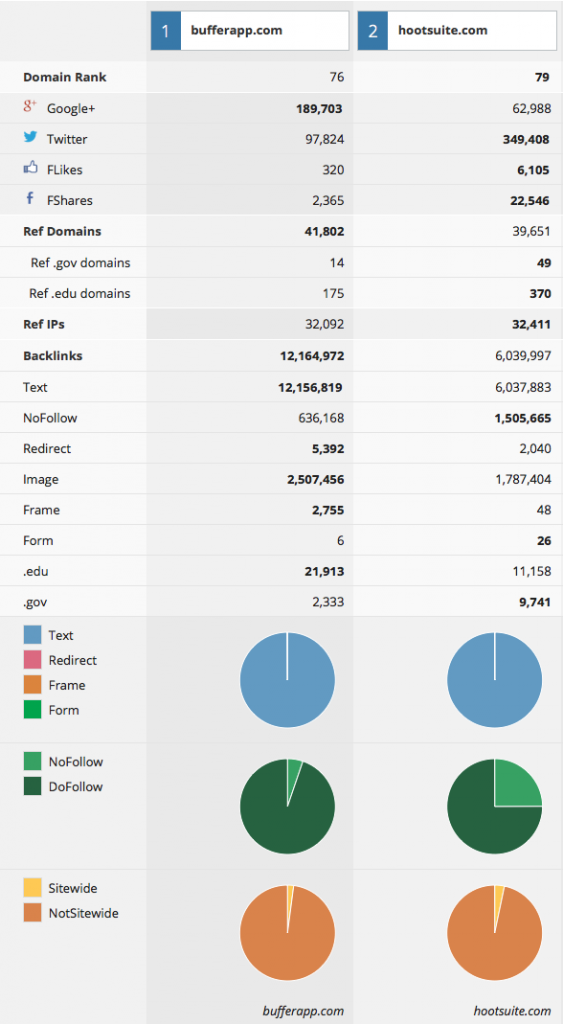
Task: Click the Domain Rank row label
Action: [65, 77]
